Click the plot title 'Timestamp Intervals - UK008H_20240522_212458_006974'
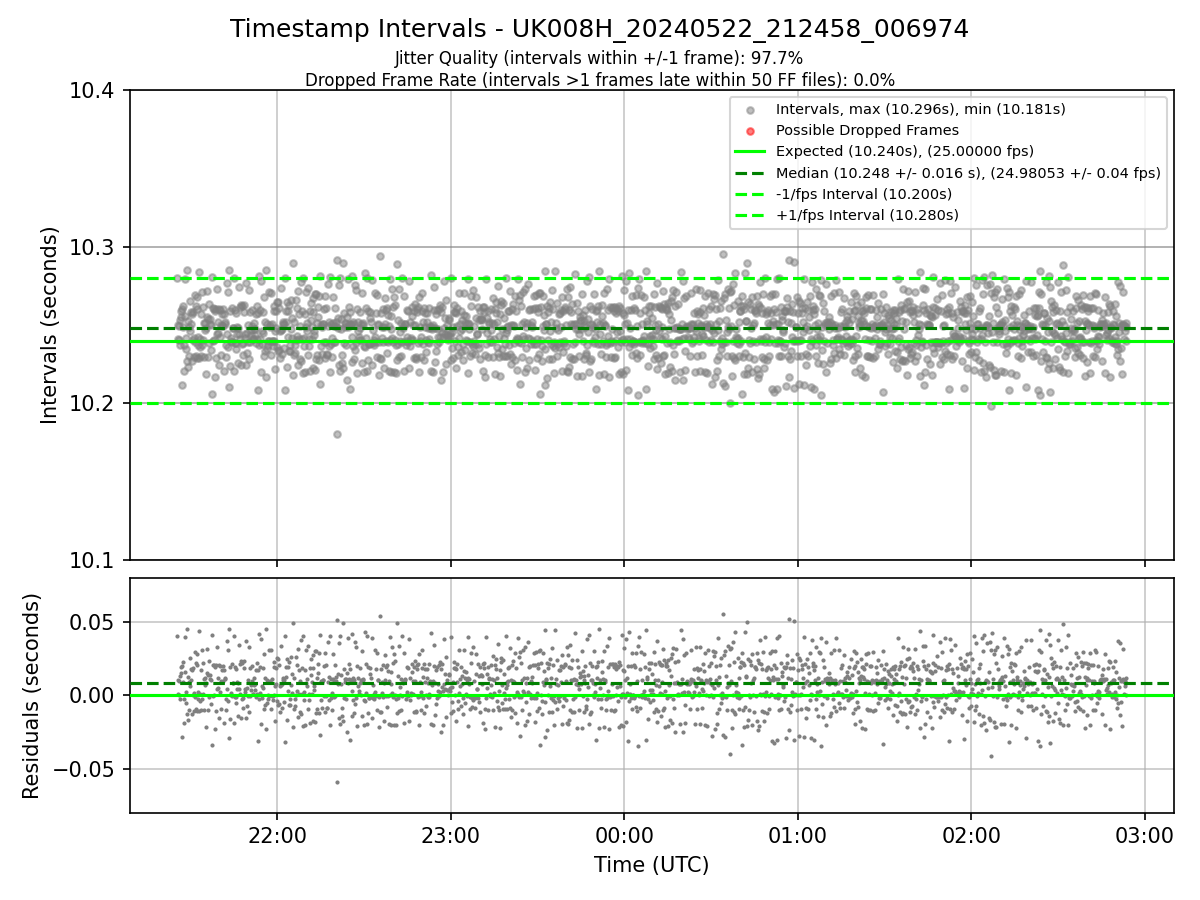The image size is (1200, 900). pos(599,29)
